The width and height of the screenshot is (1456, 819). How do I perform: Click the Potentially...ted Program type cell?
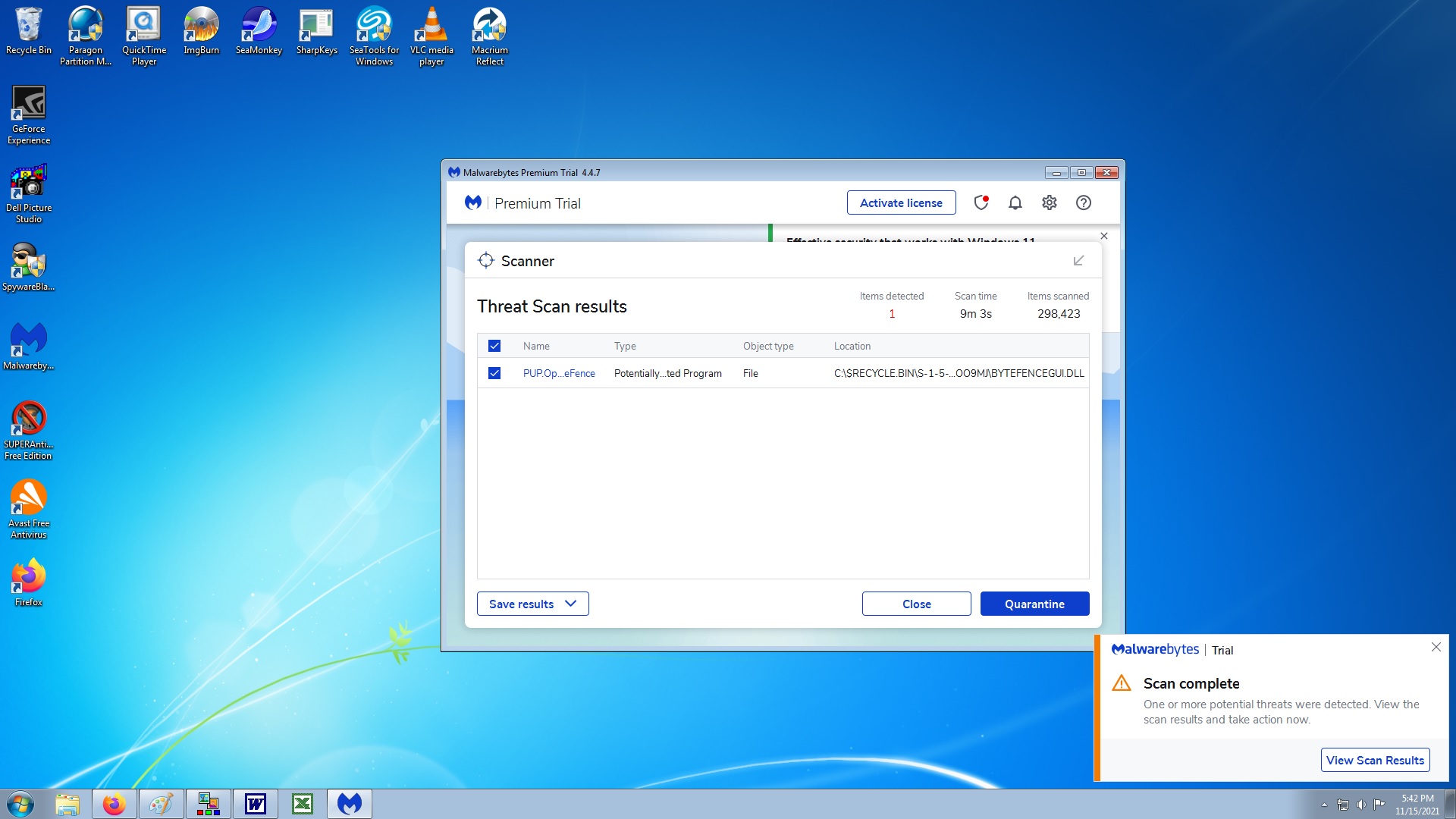[x=668, y=373]
